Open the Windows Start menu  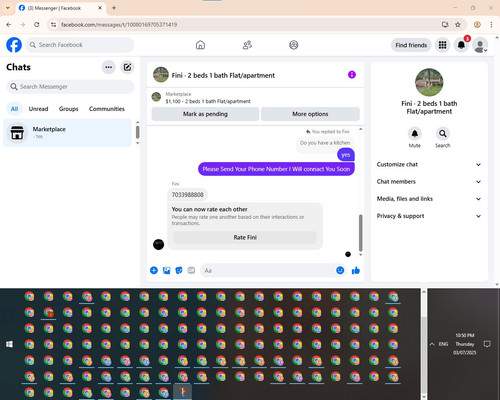(x=9, y=344)
